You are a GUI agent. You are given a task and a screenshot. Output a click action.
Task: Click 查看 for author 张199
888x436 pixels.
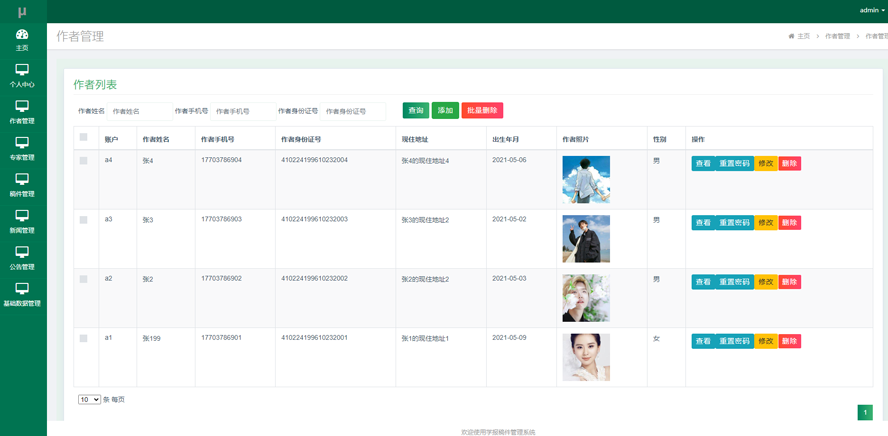(703, 341)
